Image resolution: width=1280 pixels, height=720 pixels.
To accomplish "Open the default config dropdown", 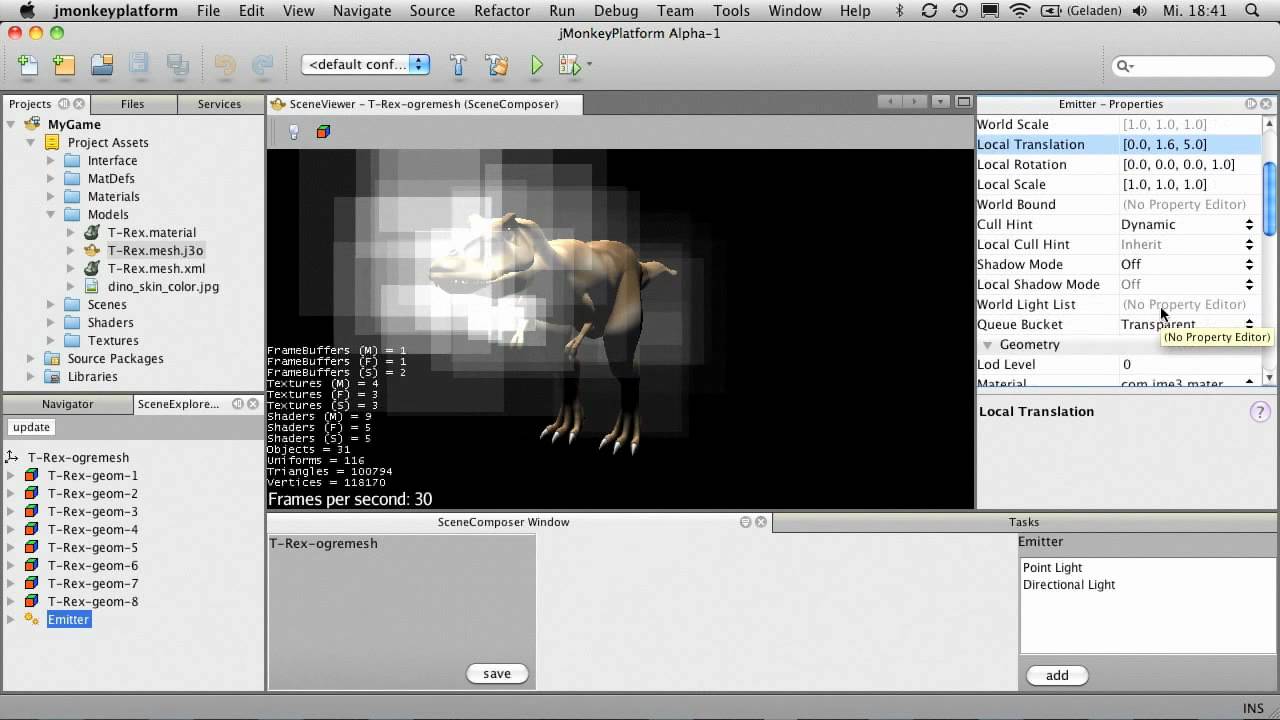I will pos(366,65).
